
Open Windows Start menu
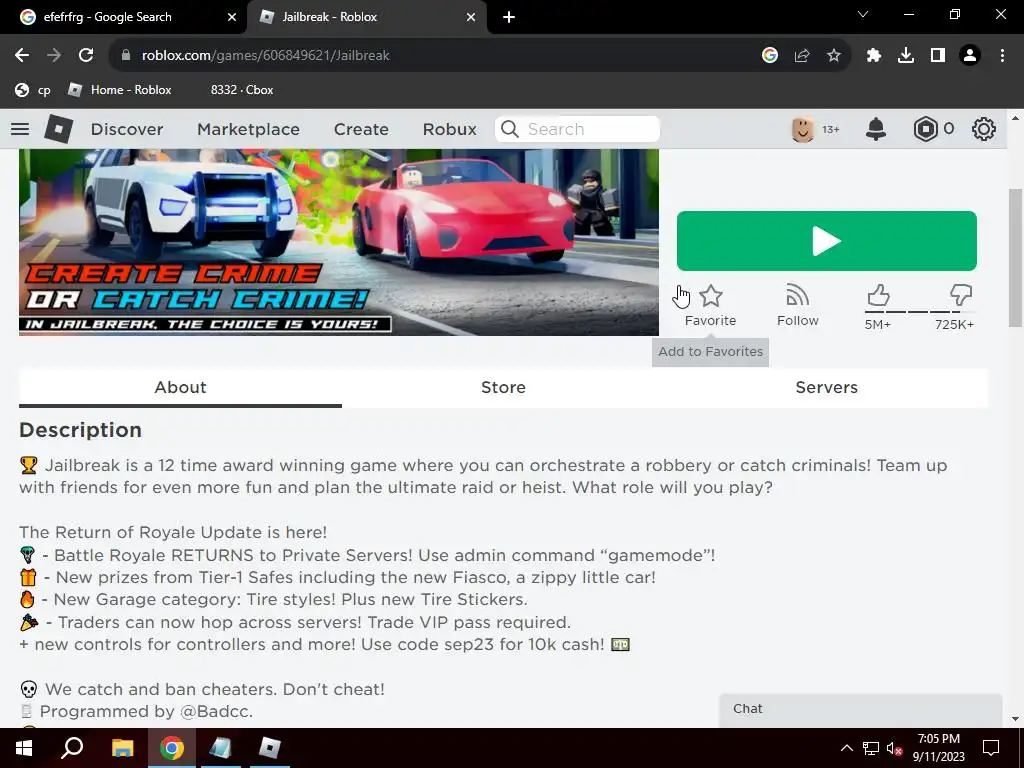point(24,748)
